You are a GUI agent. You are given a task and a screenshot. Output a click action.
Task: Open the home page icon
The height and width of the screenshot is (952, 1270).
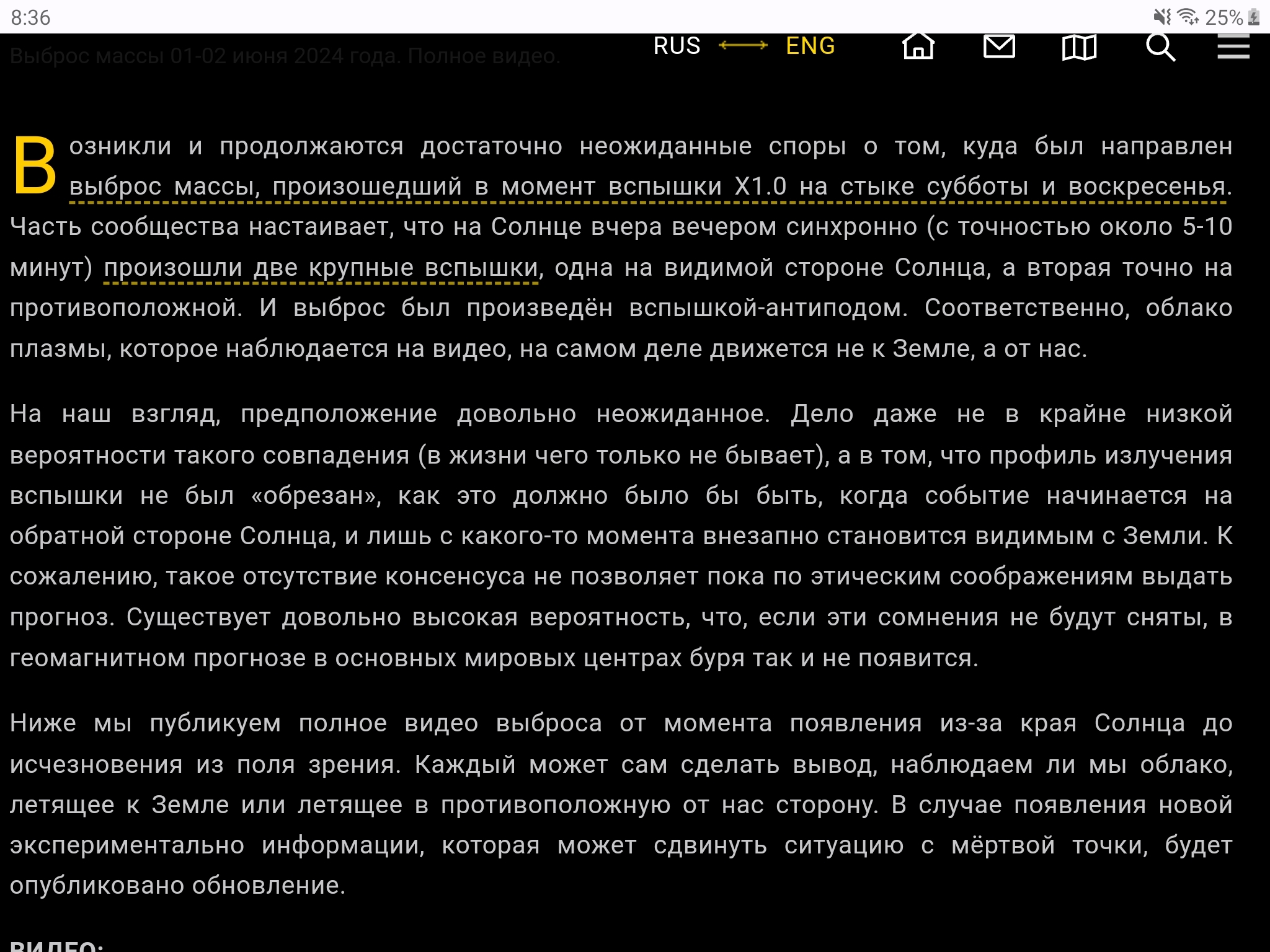point(918,46)
